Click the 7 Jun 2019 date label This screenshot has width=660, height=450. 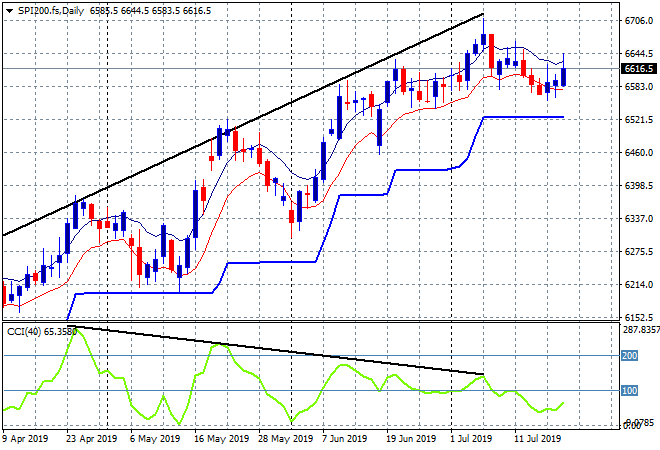coord(344,439)
